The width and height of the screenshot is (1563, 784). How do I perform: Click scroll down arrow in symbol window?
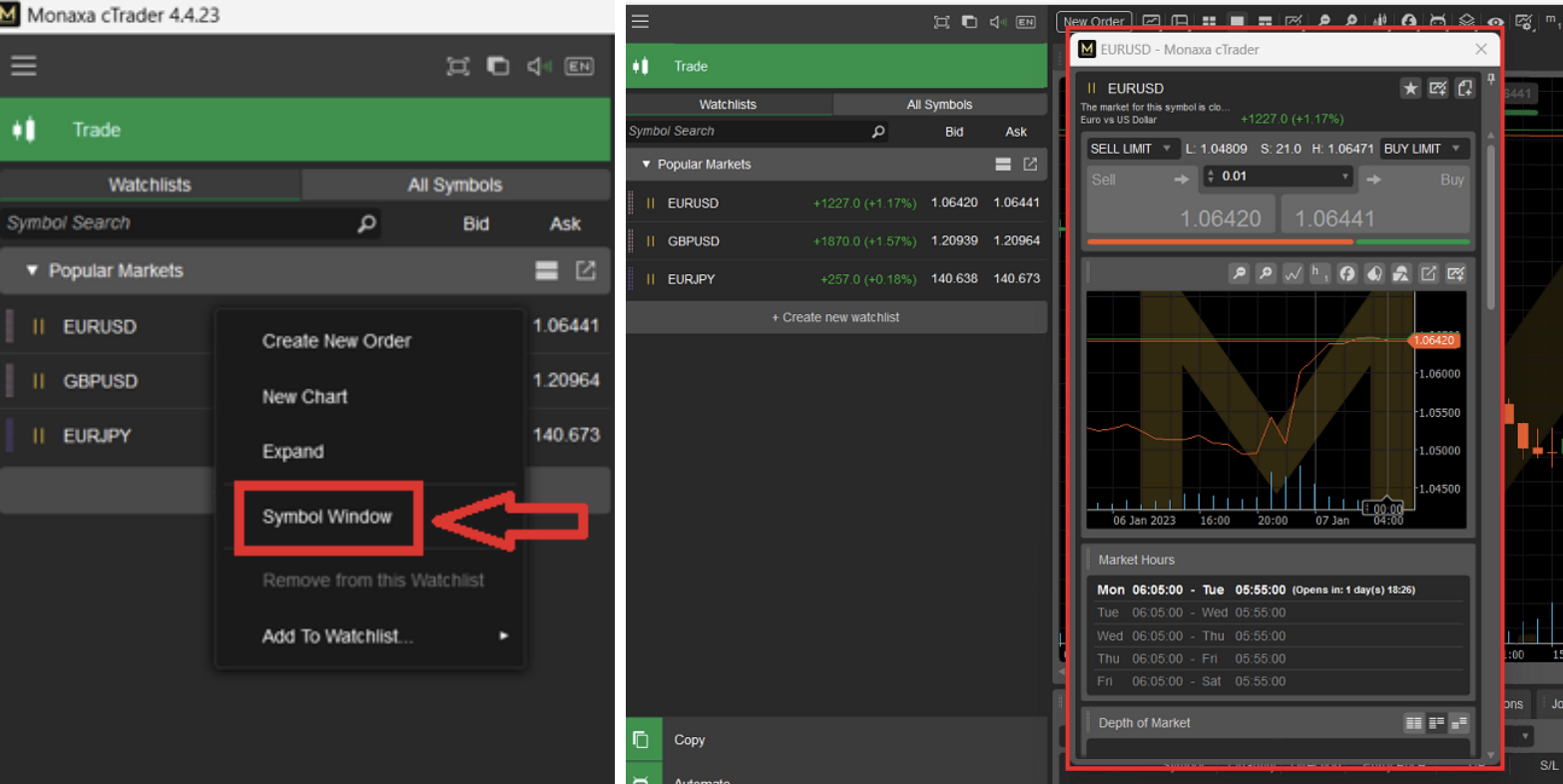pyautogui.click(x=1491, y=755)
